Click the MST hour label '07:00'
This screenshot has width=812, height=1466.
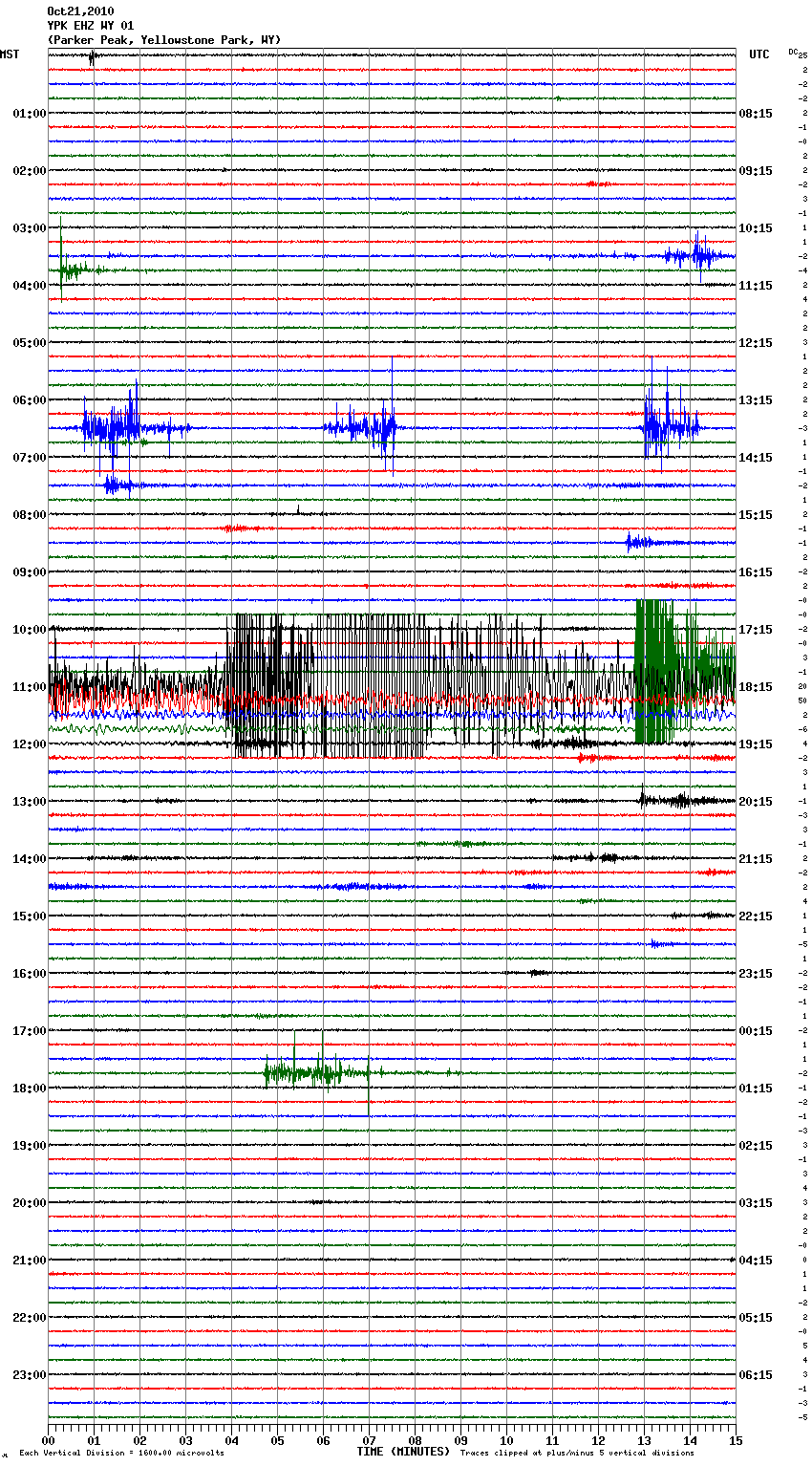point(29,458)
